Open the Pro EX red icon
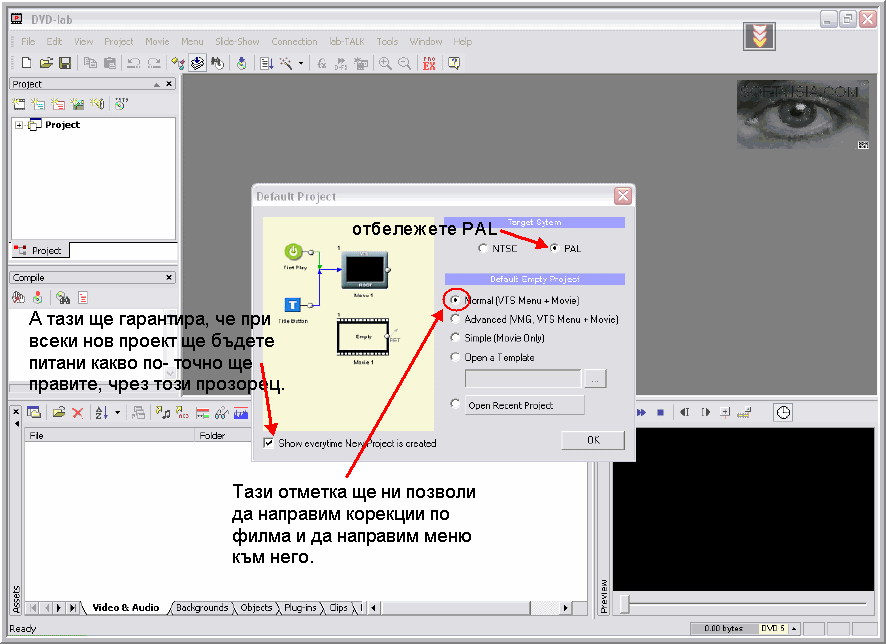The width and height of the screenshot is (886, 644). click(429, 63)
